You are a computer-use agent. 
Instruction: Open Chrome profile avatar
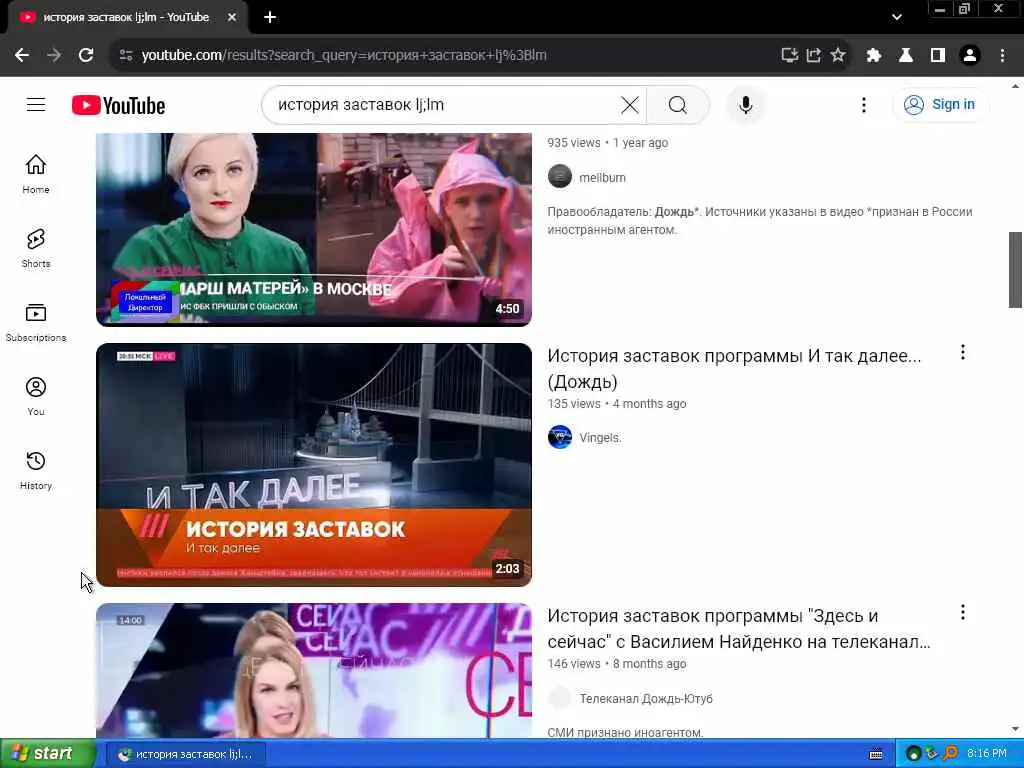pos(970,55)
